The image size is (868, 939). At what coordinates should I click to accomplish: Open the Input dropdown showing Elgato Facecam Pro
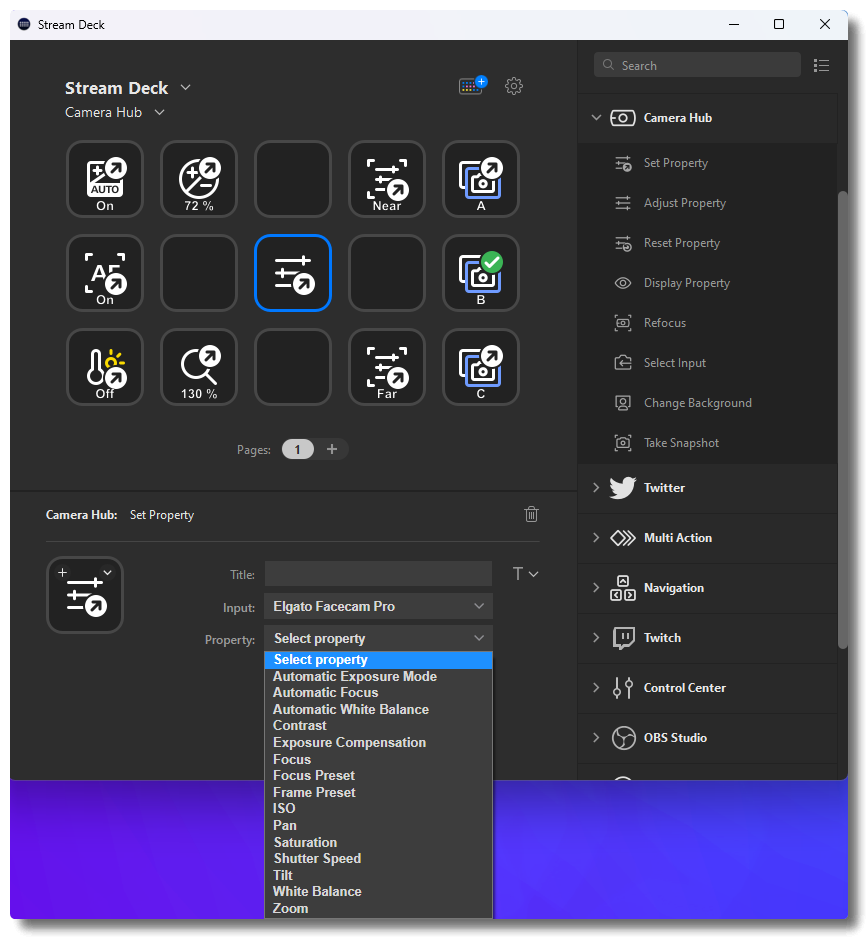click(x=378, y=606)
